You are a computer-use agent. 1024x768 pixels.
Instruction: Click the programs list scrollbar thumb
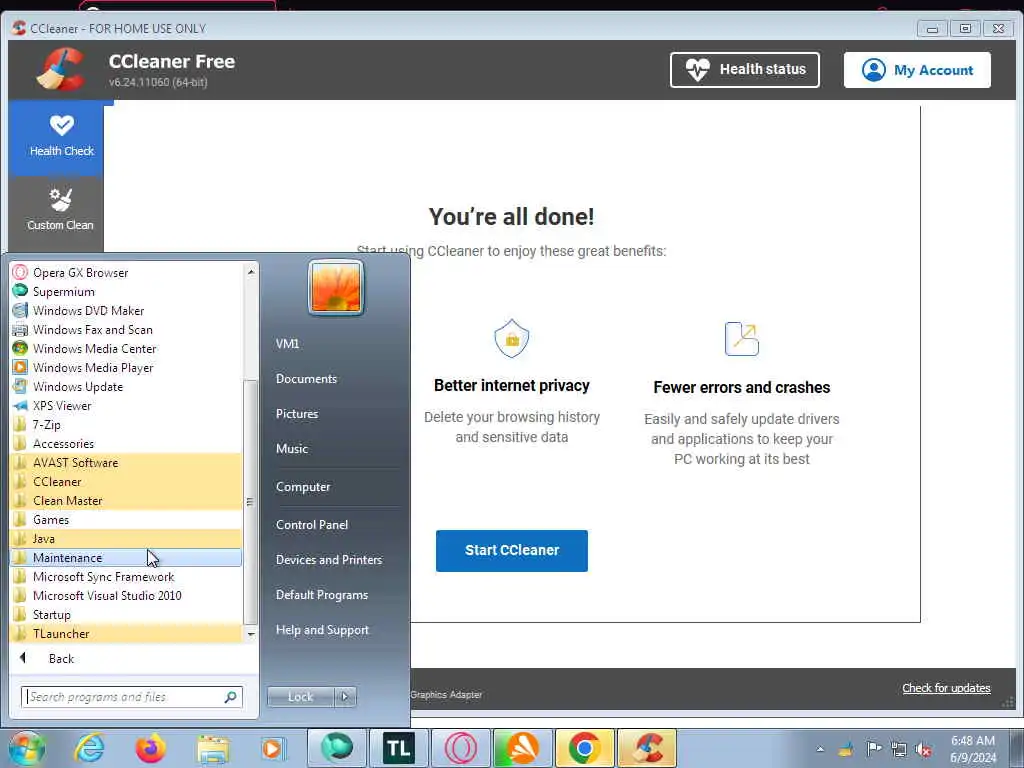tap(250, 502)
